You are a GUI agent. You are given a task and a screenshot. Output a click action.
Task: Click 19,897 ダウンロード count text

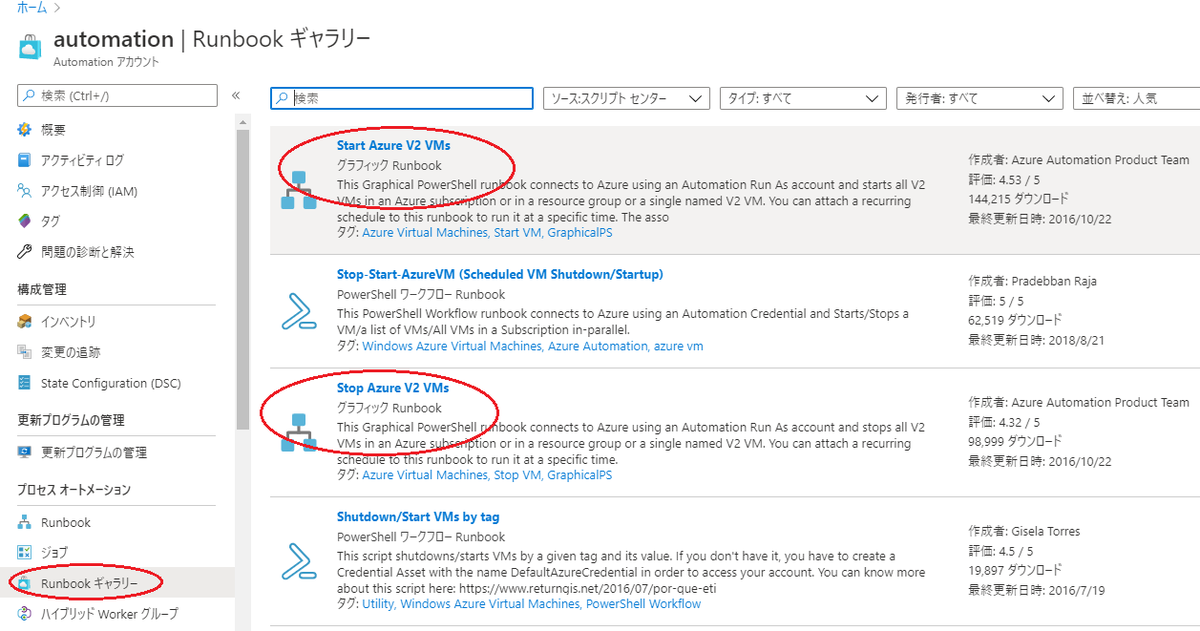1015,570
